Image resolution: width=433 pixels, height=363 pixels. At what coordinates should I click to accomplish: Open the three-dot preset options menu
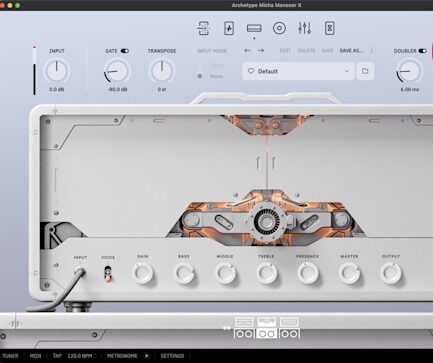click(372, 51)
